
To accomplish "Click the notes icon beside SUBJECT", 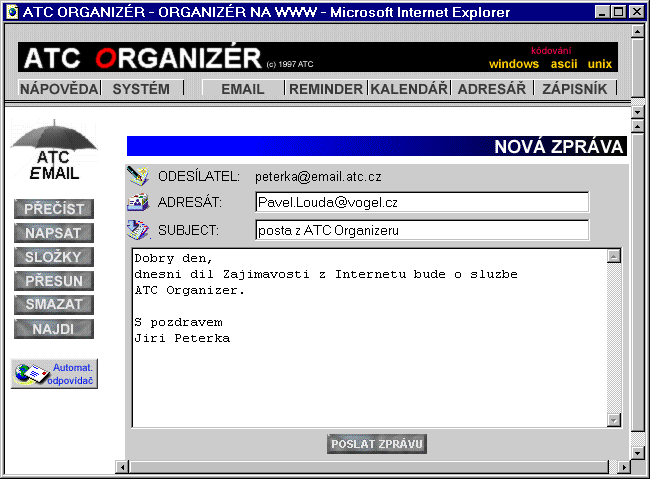I will 138,230.
